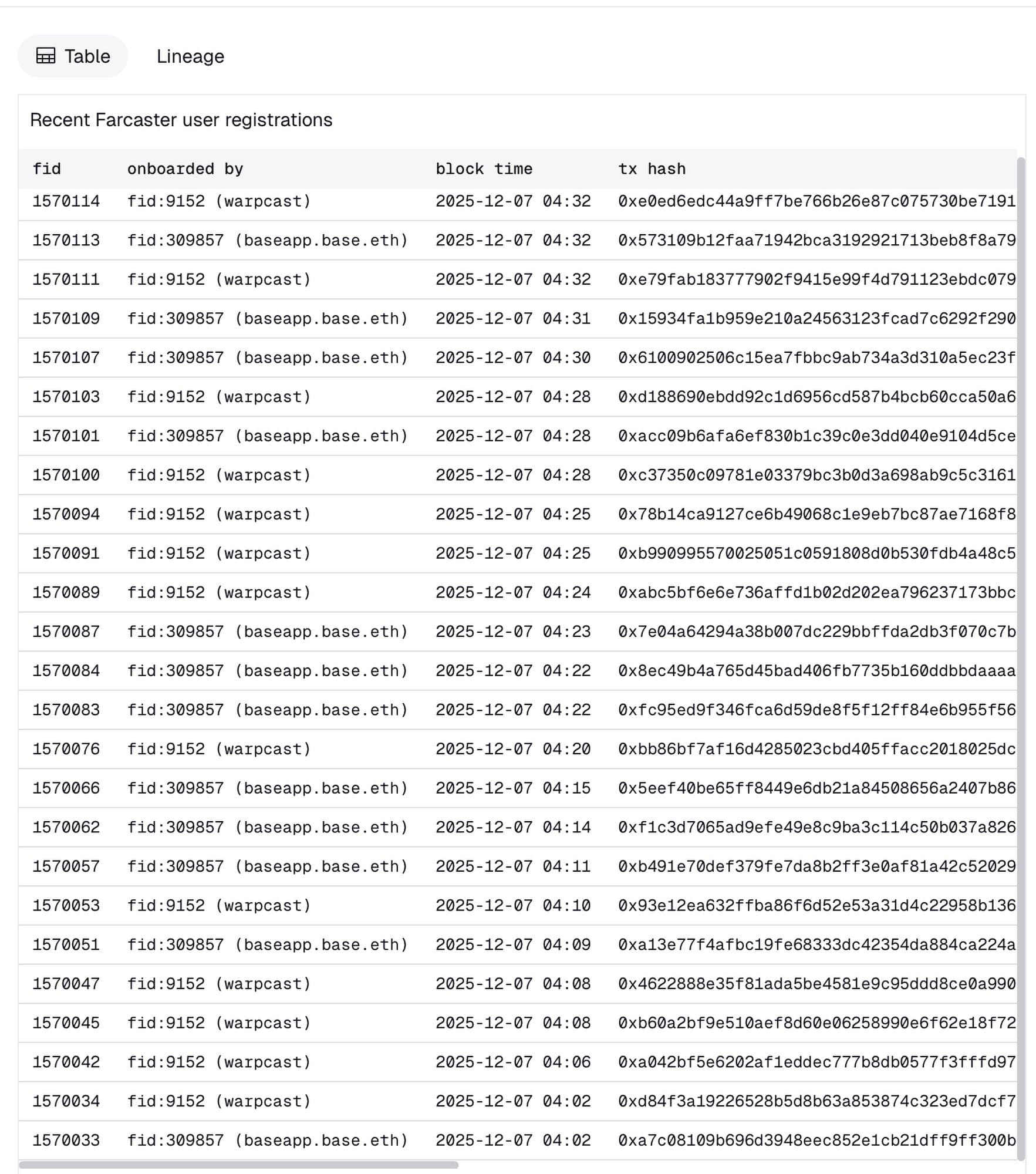
Task: Select fid 1570113 cell
Action: 66,240
